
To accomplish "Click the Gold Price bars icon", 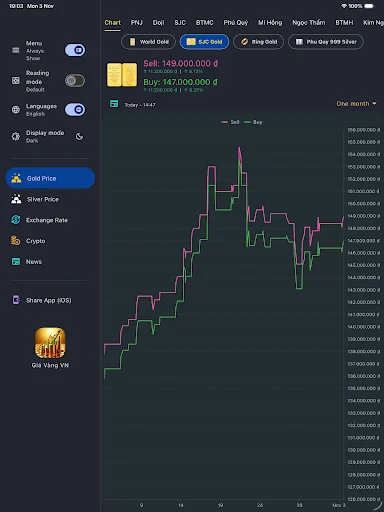I will pos(16,178).
